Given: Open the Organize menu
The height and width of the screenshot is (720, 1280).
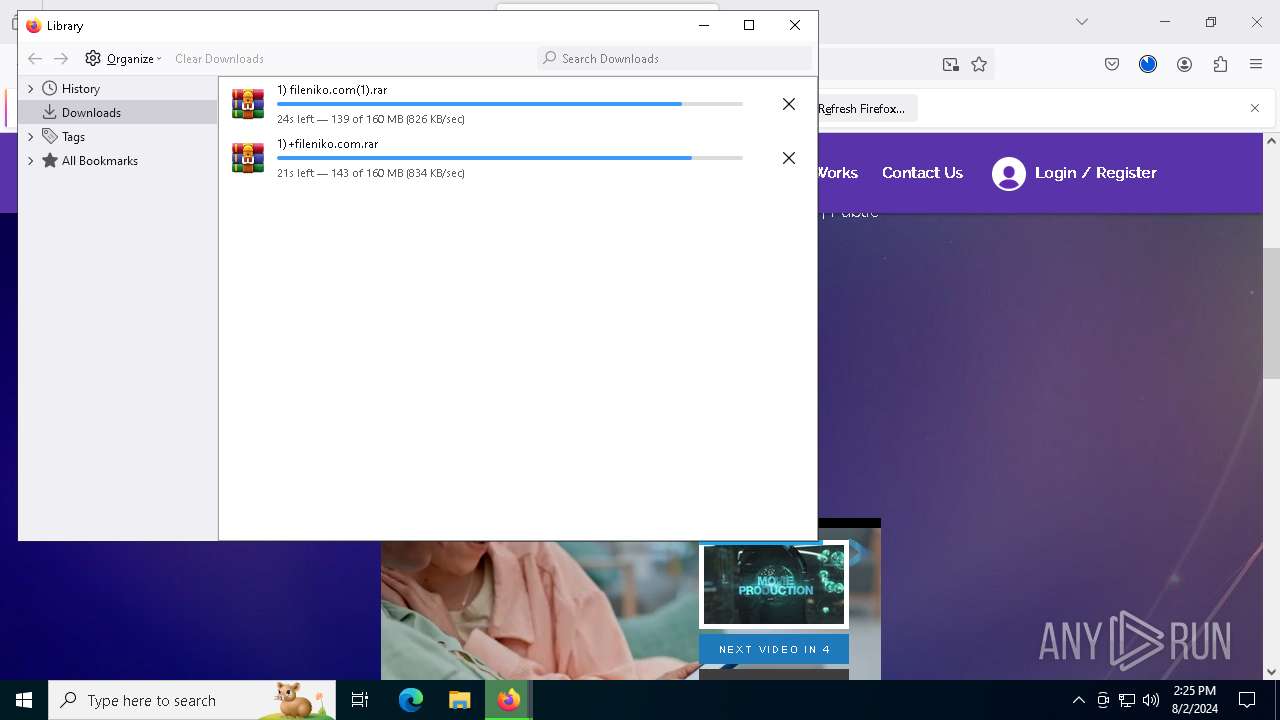Looking at the screenshot, I should (x=123, y=59).
